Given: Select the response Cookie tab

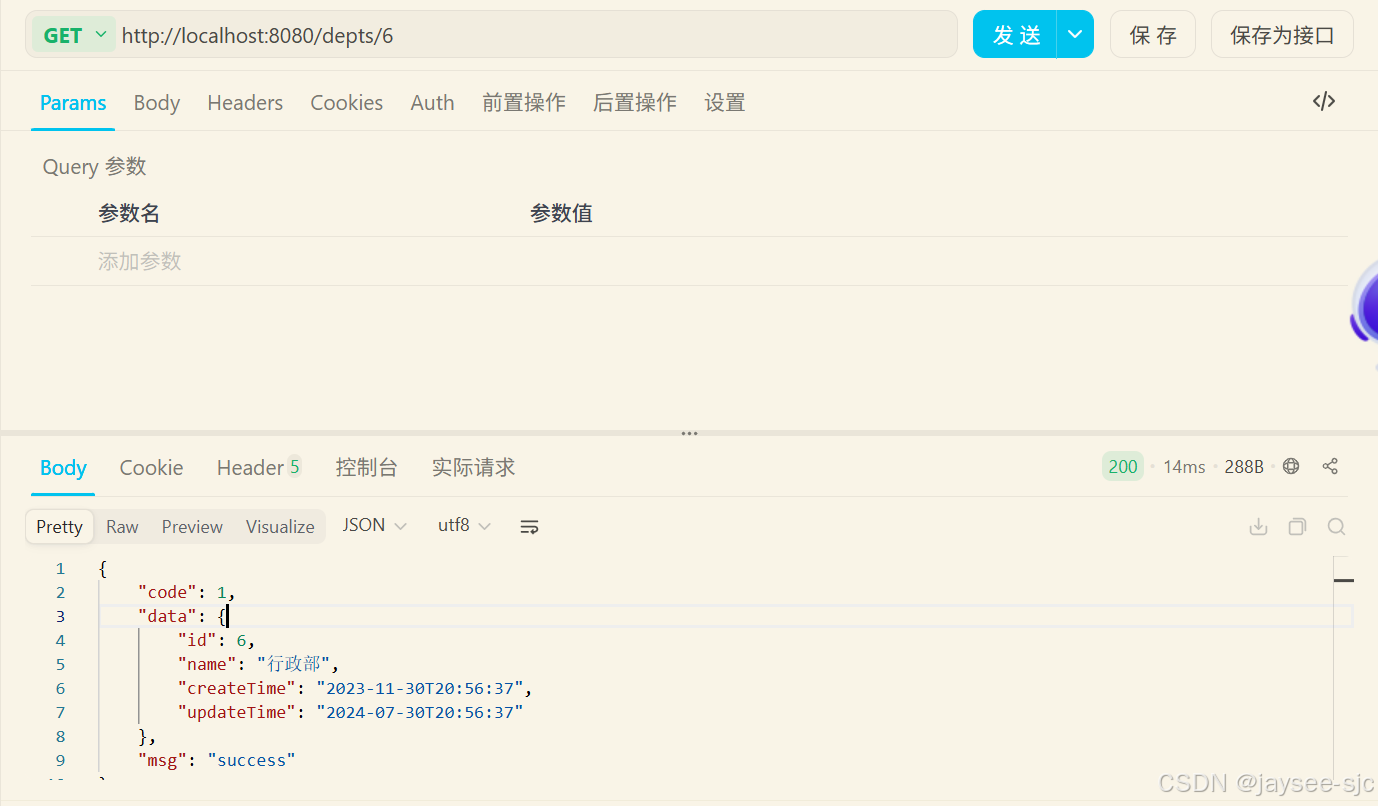Looking at the screenshot, I should [x=151, y=468].
